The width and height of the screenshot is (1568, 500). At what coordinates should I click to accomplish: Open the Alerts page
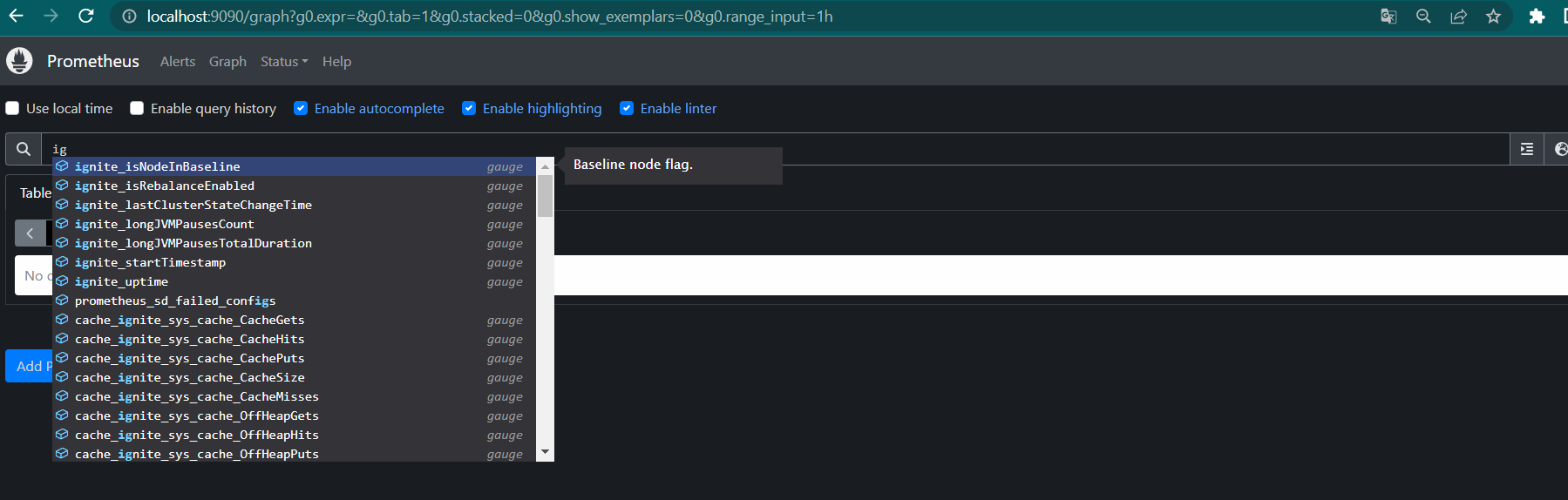[x=178, y=61]
